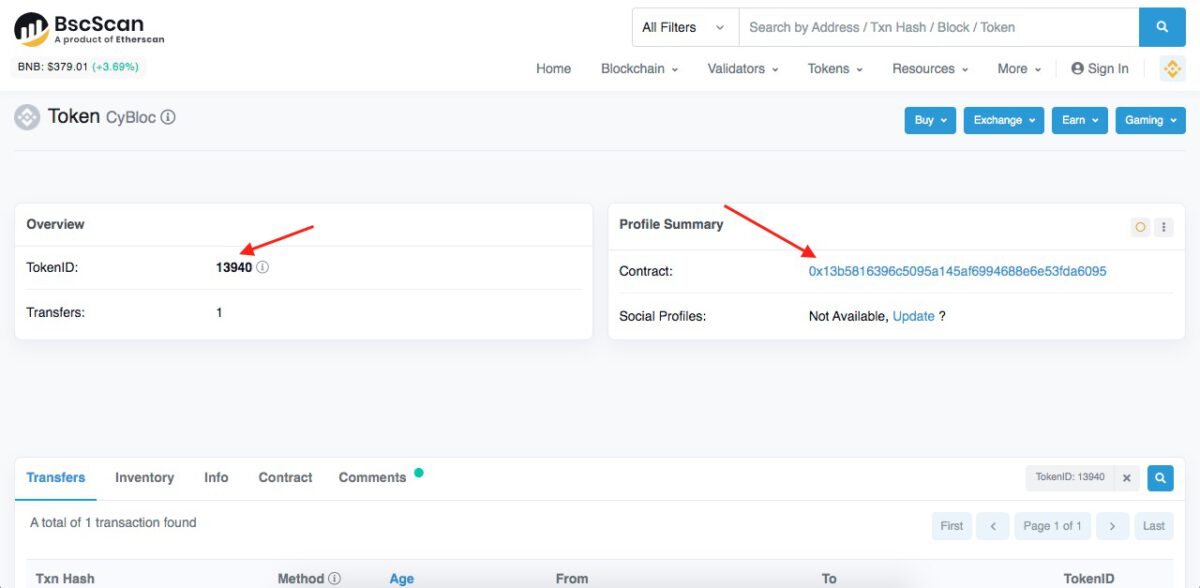Viewport: 1200px width, 588px height.
Task: Click the Profile Summary card title
Action: pyautogui.click(x=671, y=224)
